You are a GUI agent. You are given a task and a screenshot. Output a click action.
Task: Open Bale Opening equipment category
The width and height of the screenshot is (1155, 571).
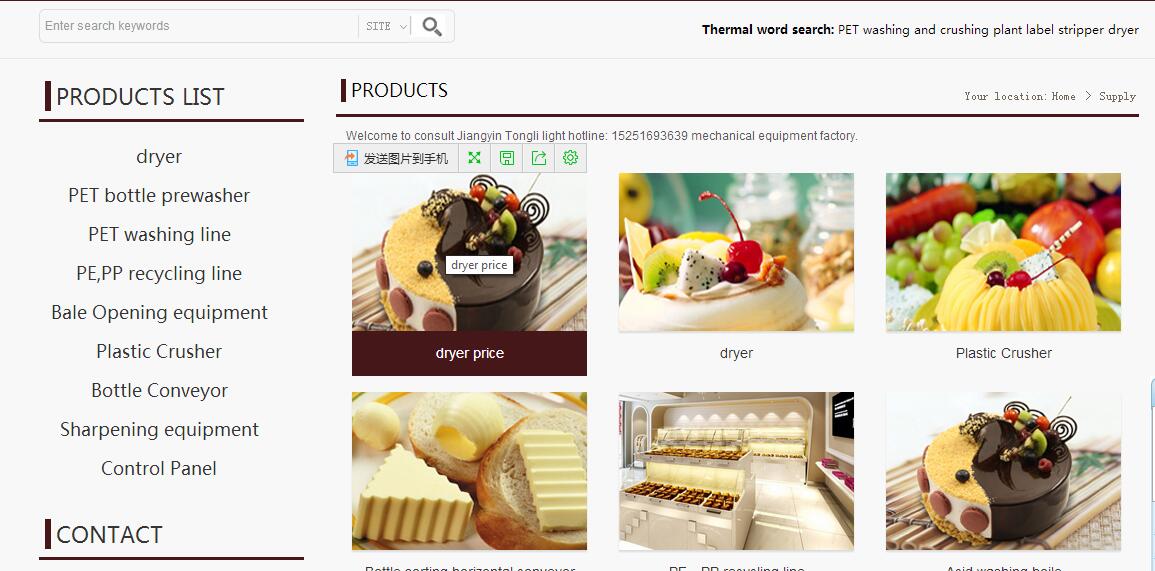point(159,312)
